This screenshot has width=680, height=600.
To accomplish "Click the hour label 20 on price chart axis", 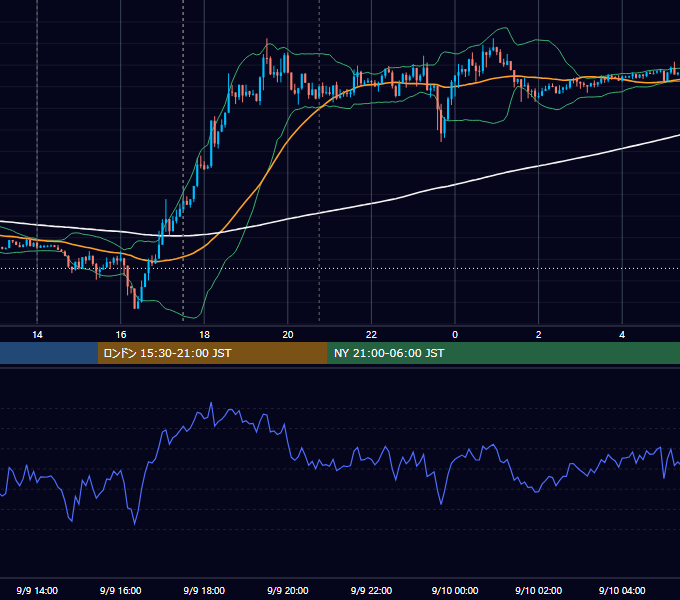I will point(288,335).
